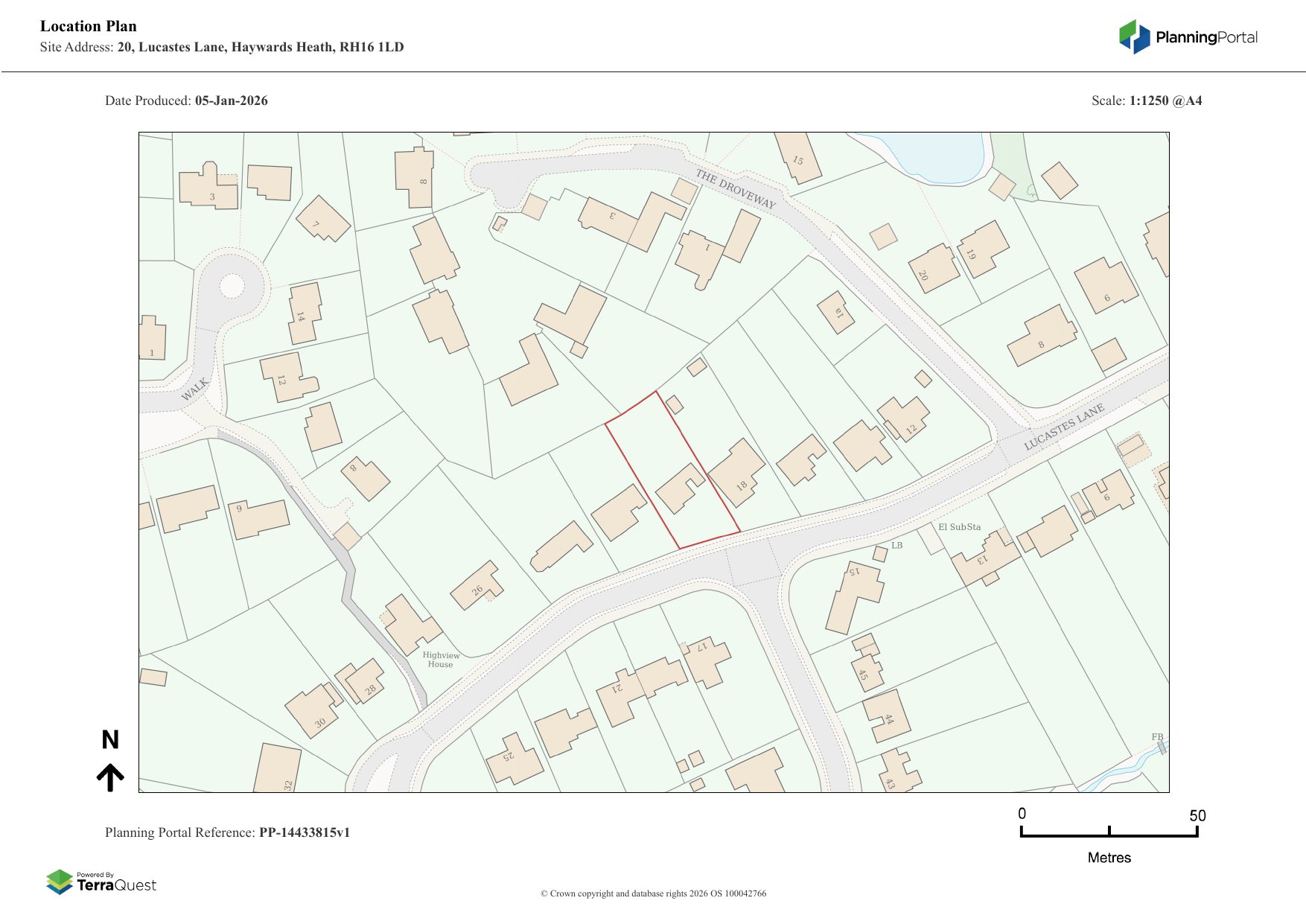Click the building labelled 1a
Screen dimensions: 1306x924
[x=835, y=312]
